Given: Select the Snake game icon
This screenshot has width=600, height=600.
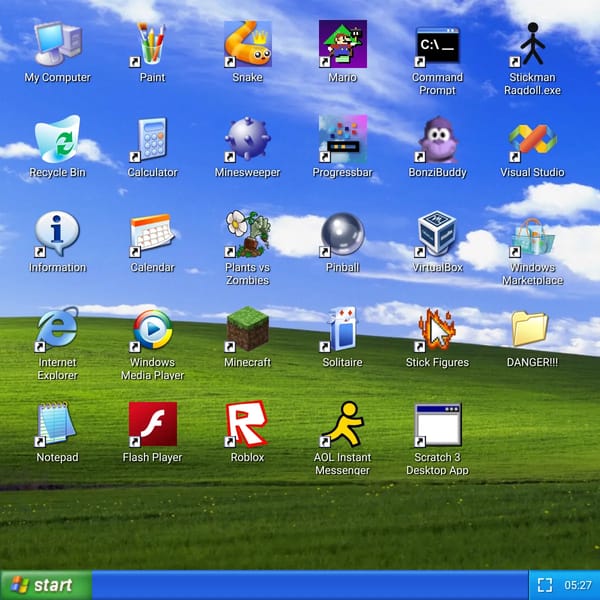Looking at the screenshot, I should (x=248, y=44).
